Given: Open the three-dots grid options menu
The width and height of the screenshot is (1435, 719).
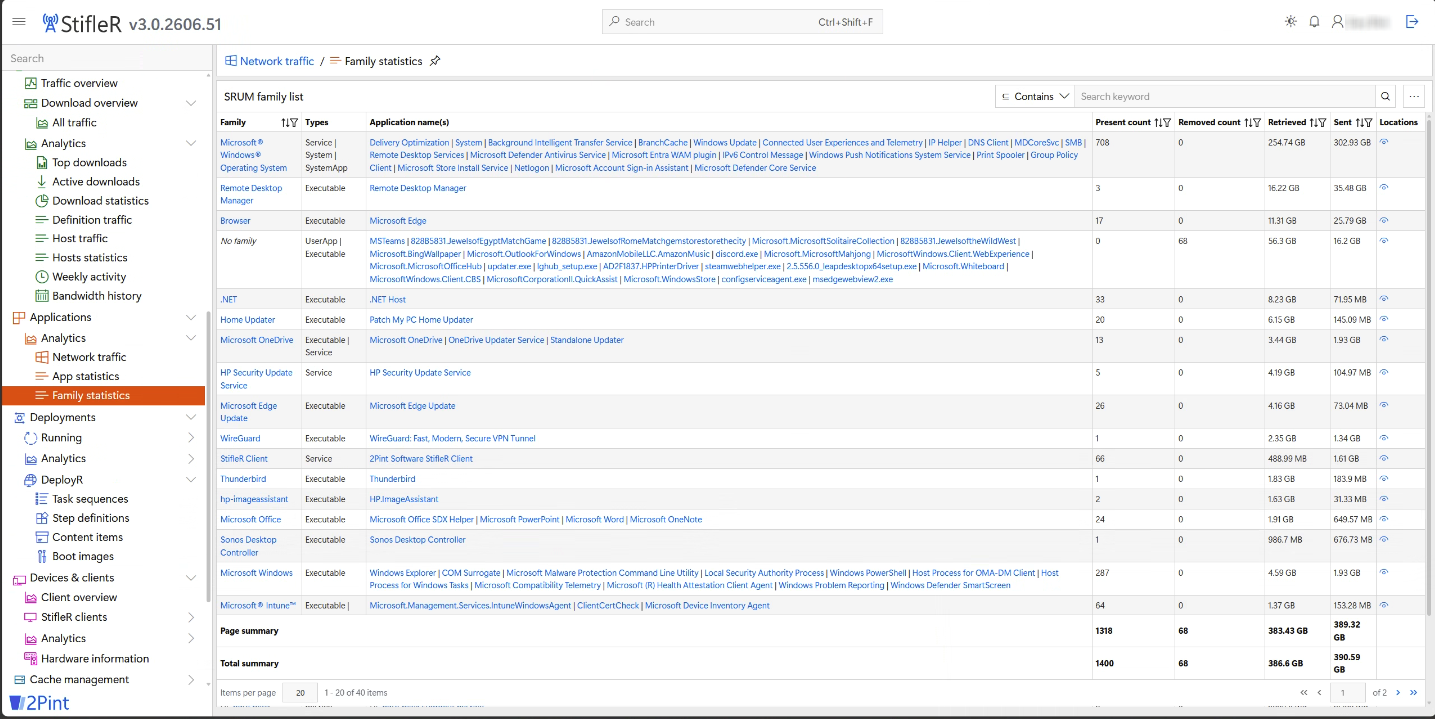Looking at the screenshot, I should [1413, 96].
